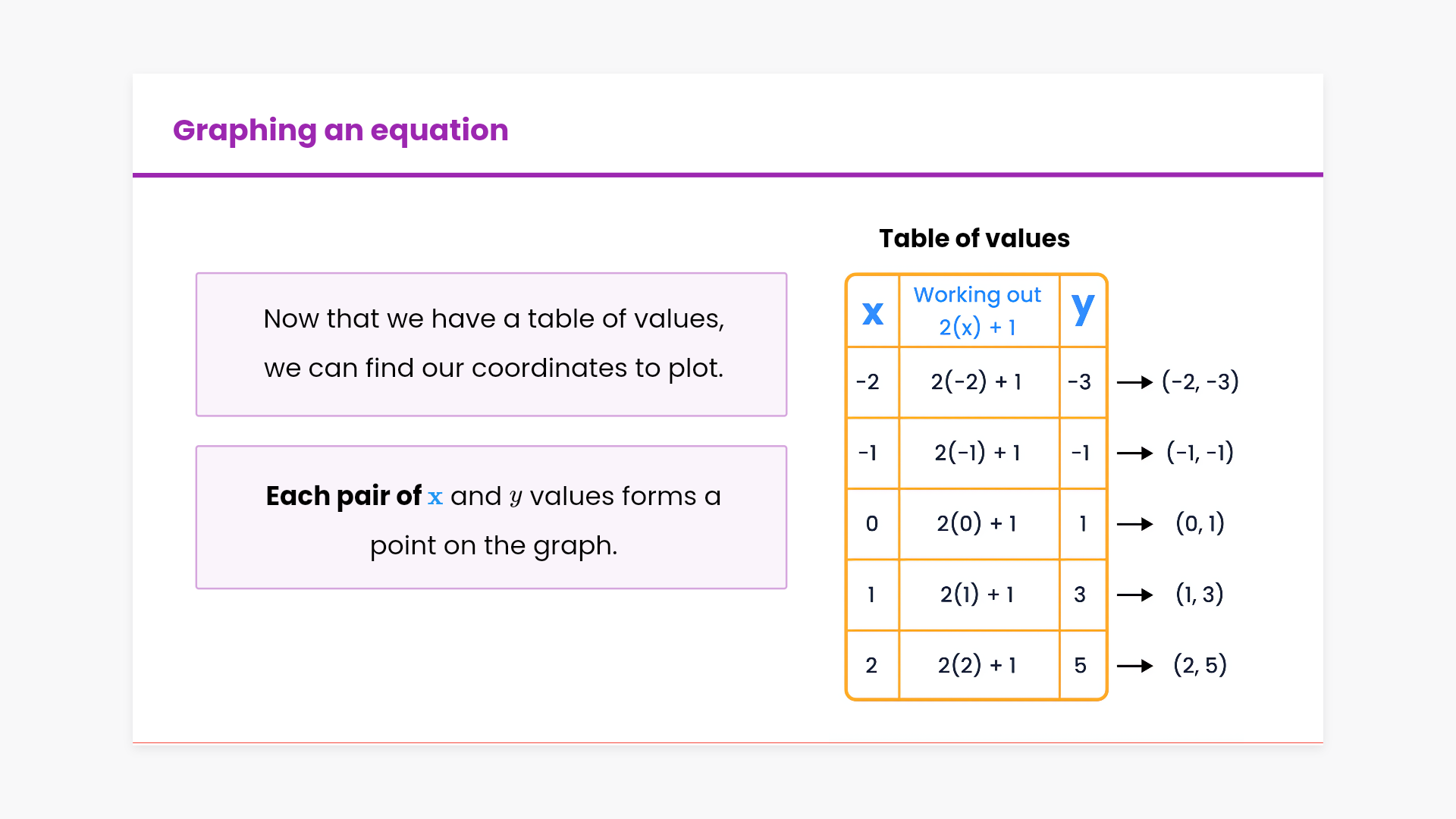Select the 'Working out 2(x) + 1' header
Image resolution: width=1456 pixels, height=819 pixels.
point(977,311)
